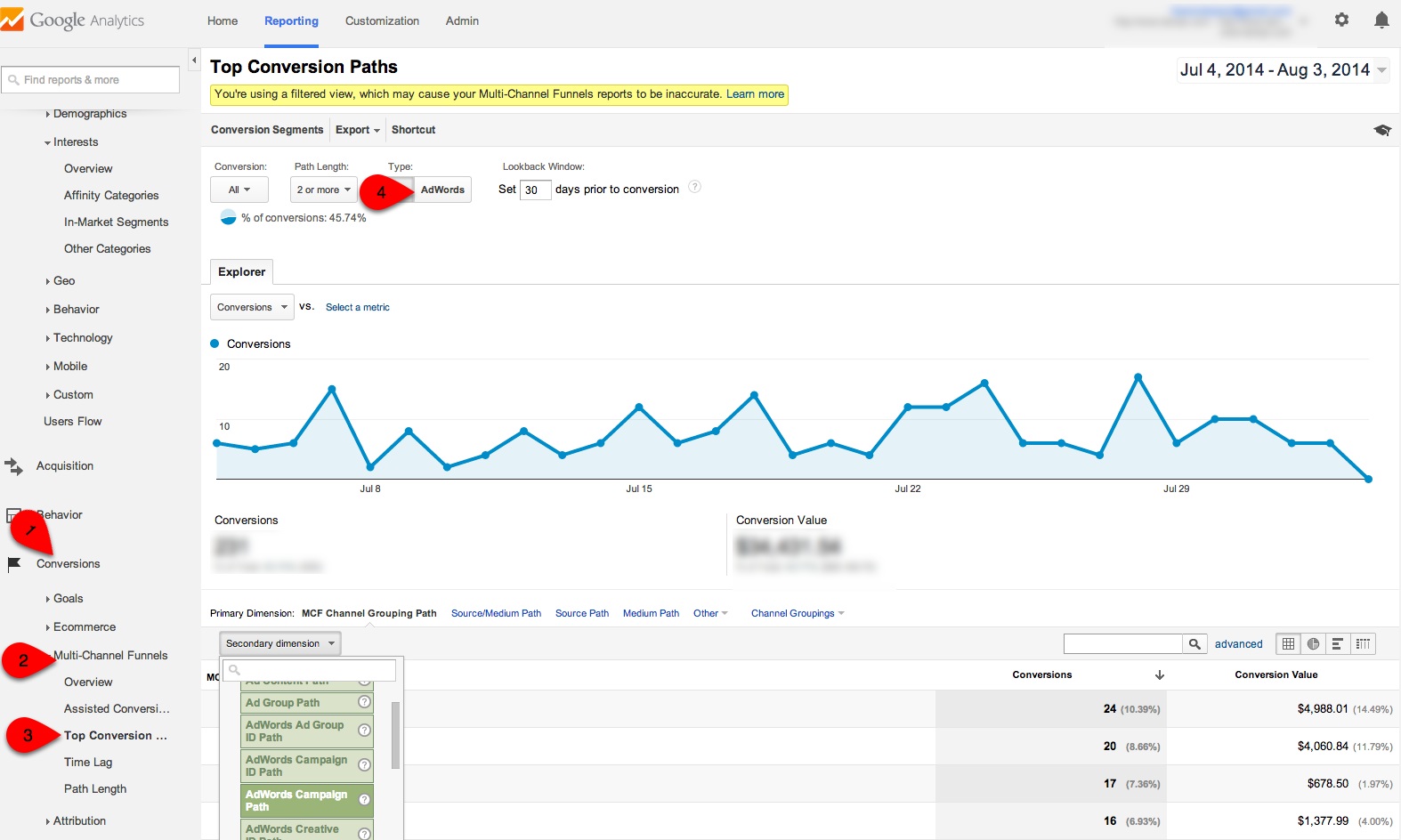Collapse the left sidebar arrow
Viewport: 1401px width, 840px height.
click(194, 61)
